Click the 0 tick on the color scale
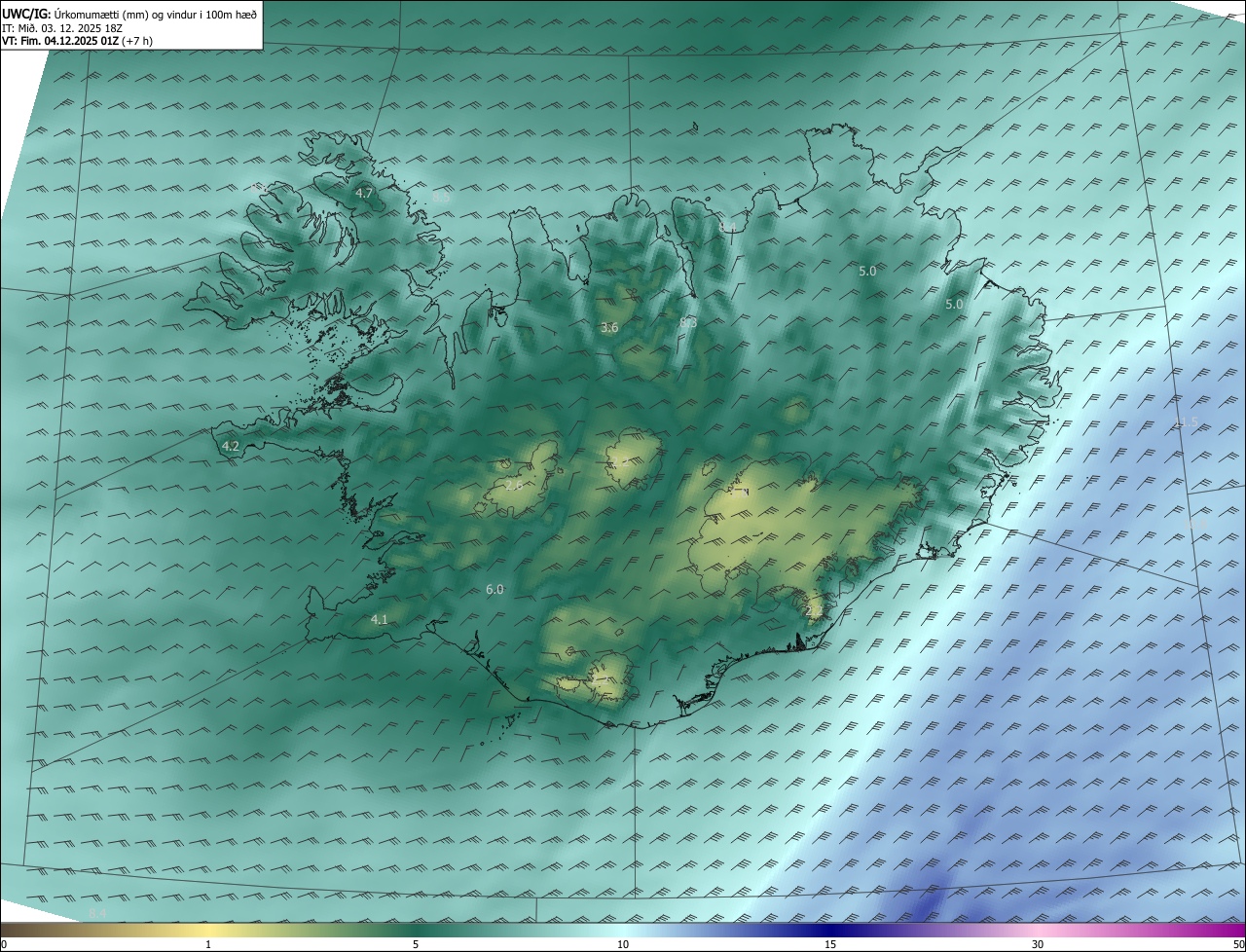 click(x=4, y=944)
